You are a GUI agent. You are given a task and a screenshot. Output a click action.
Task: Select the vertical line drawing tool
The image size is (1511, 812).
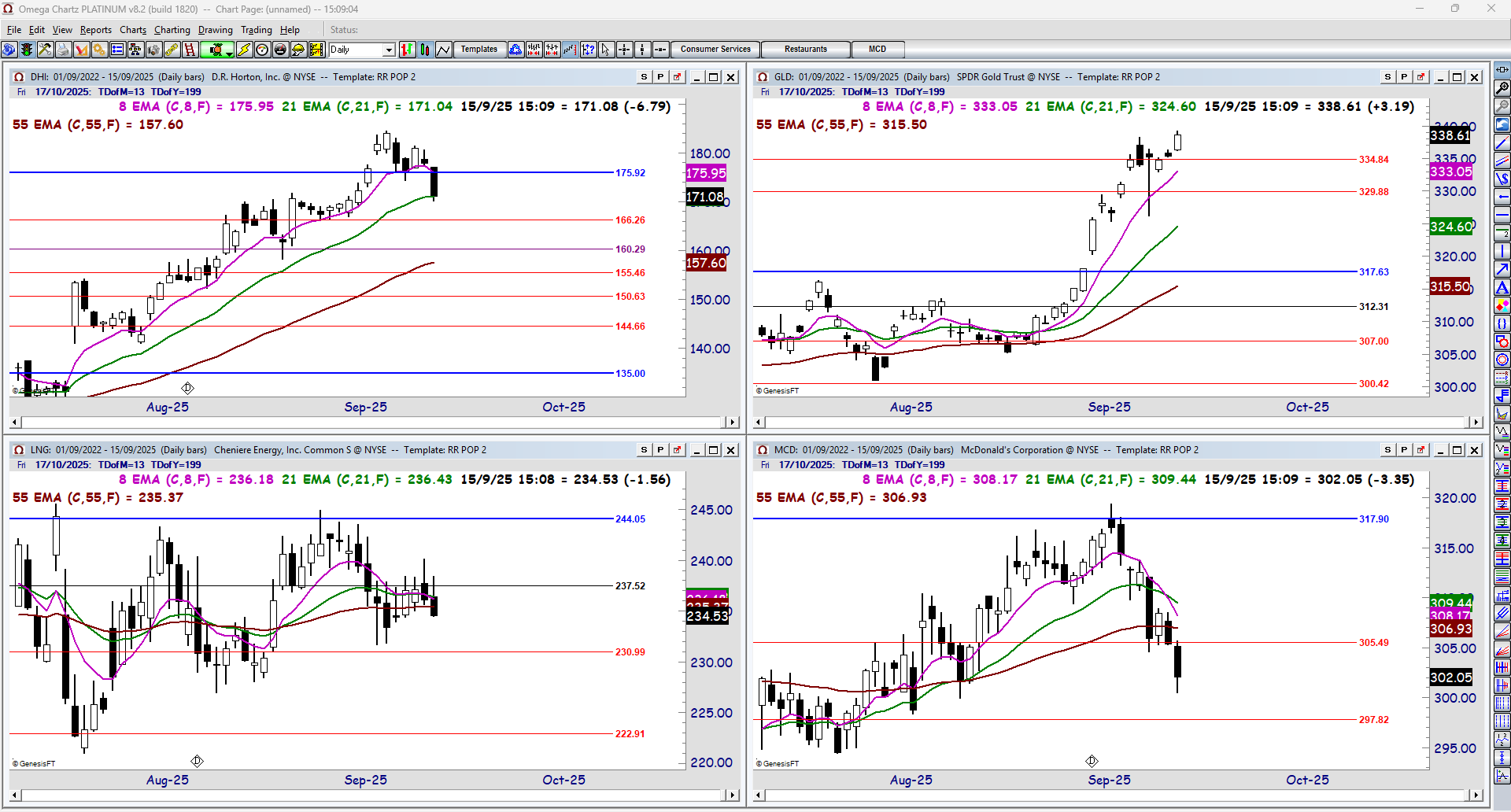pos(1502,251)
